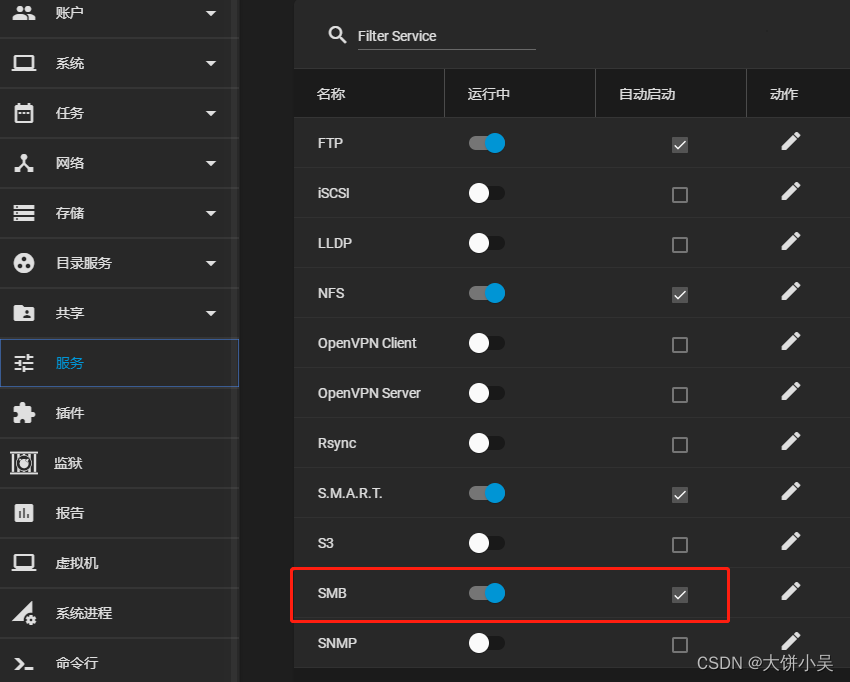Select the SNMP service name

337,643
